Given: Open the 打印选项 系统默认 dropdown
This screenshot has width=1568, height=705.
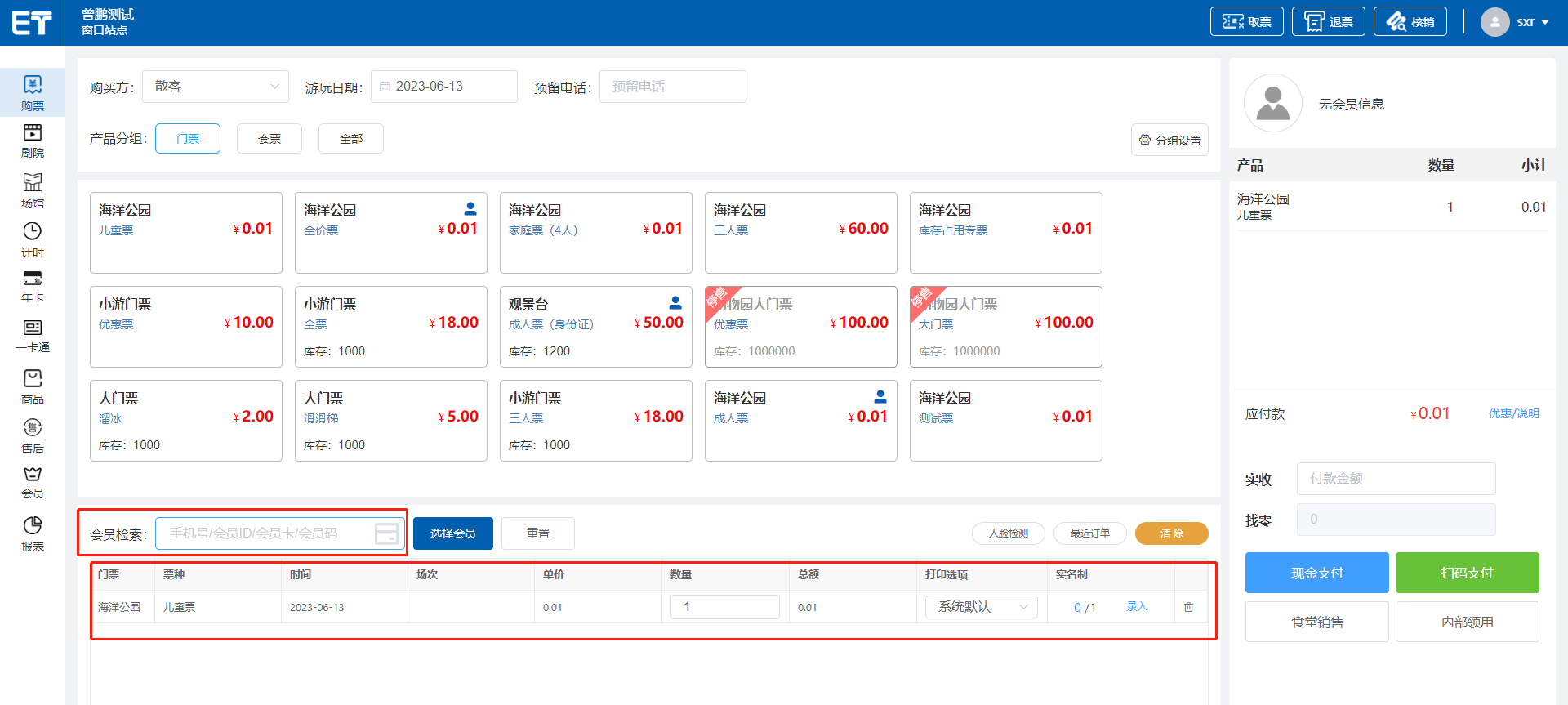Looking at the screenshot, I should pos(981,607).
